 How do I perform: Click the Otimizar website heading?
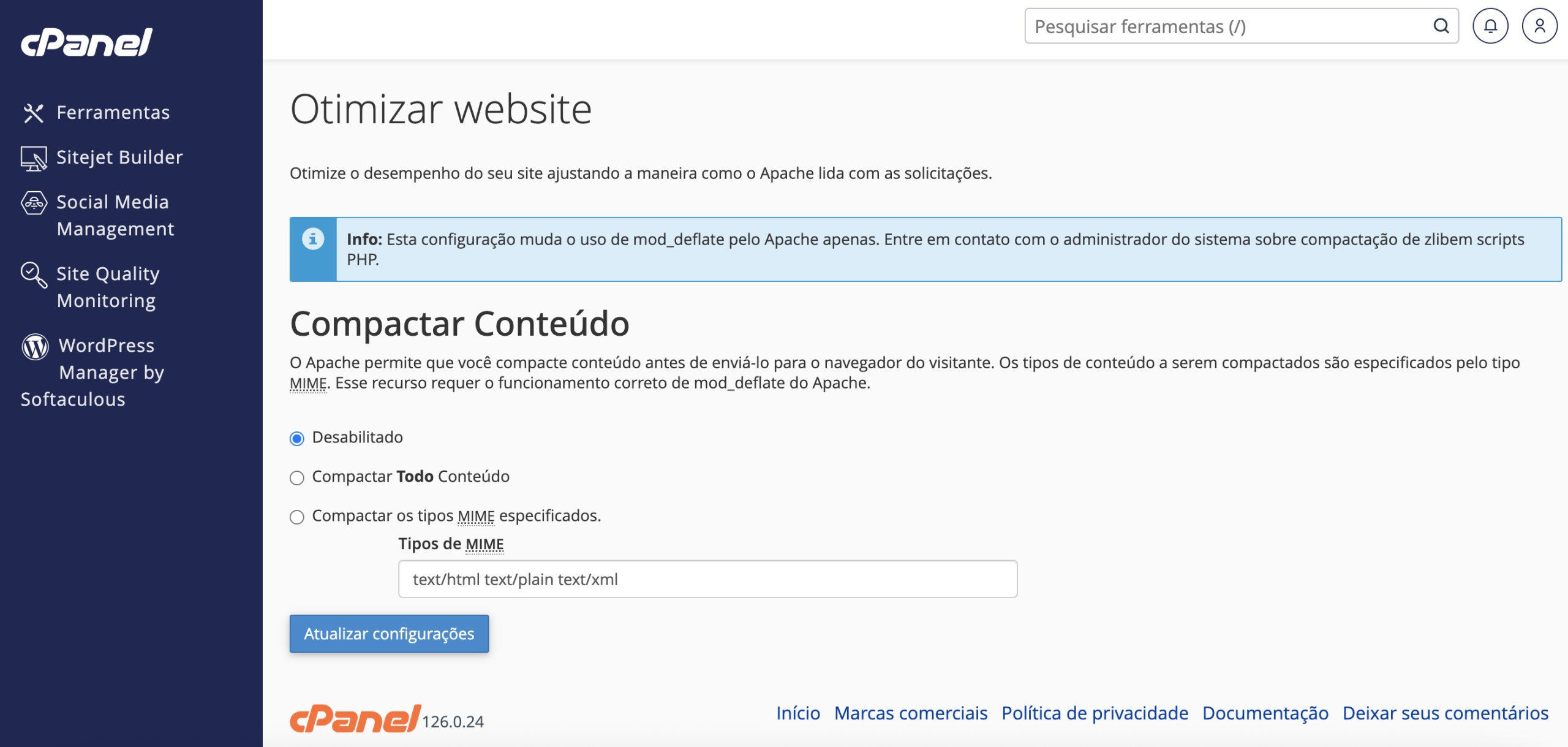441,109
